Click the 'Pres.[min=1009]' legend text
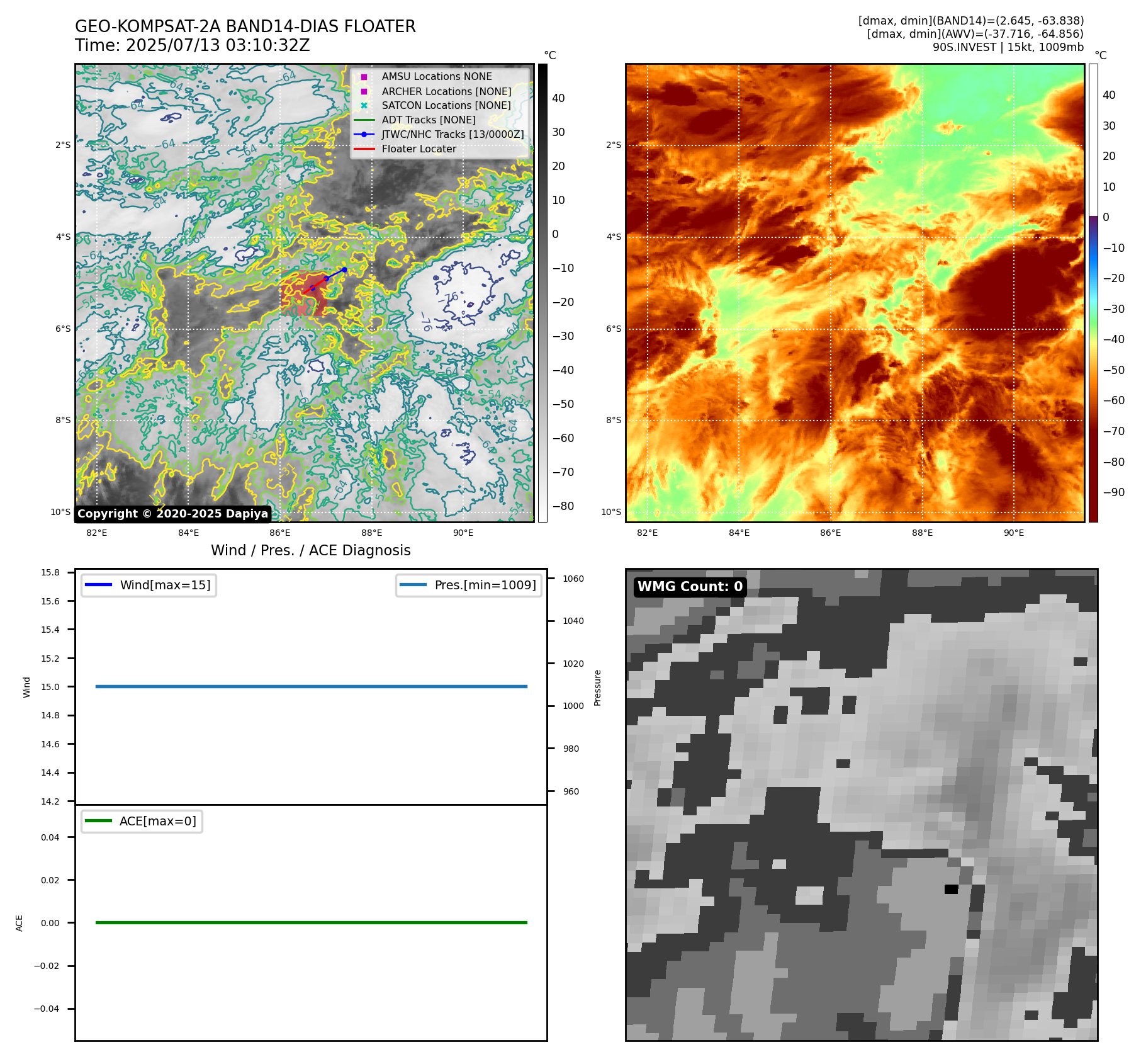 pyautogui.click(x=485, y=585)
